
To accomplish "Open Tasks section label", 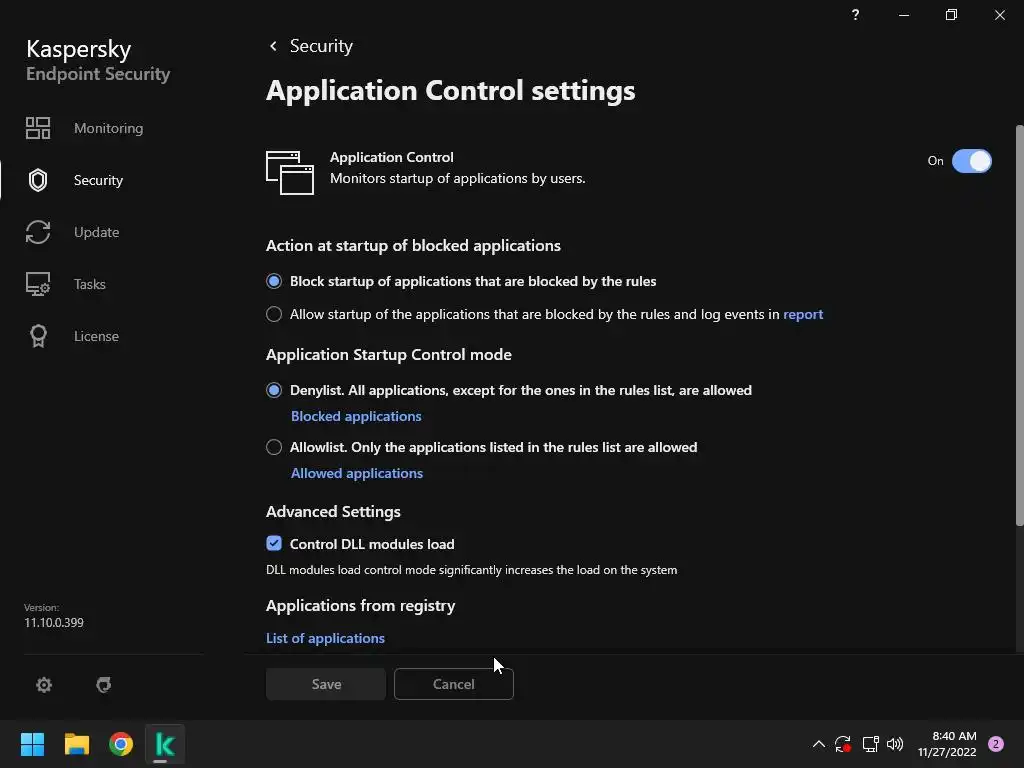I will point(89,284).
